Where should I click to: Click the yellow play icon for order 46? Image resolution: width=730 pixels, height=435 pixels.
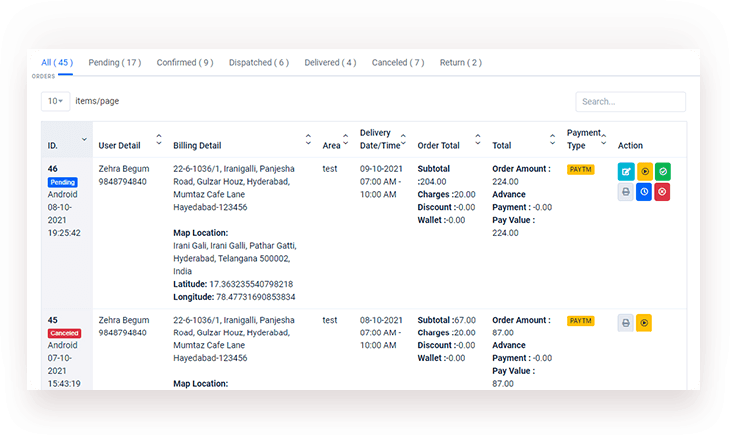coord(644,171)
